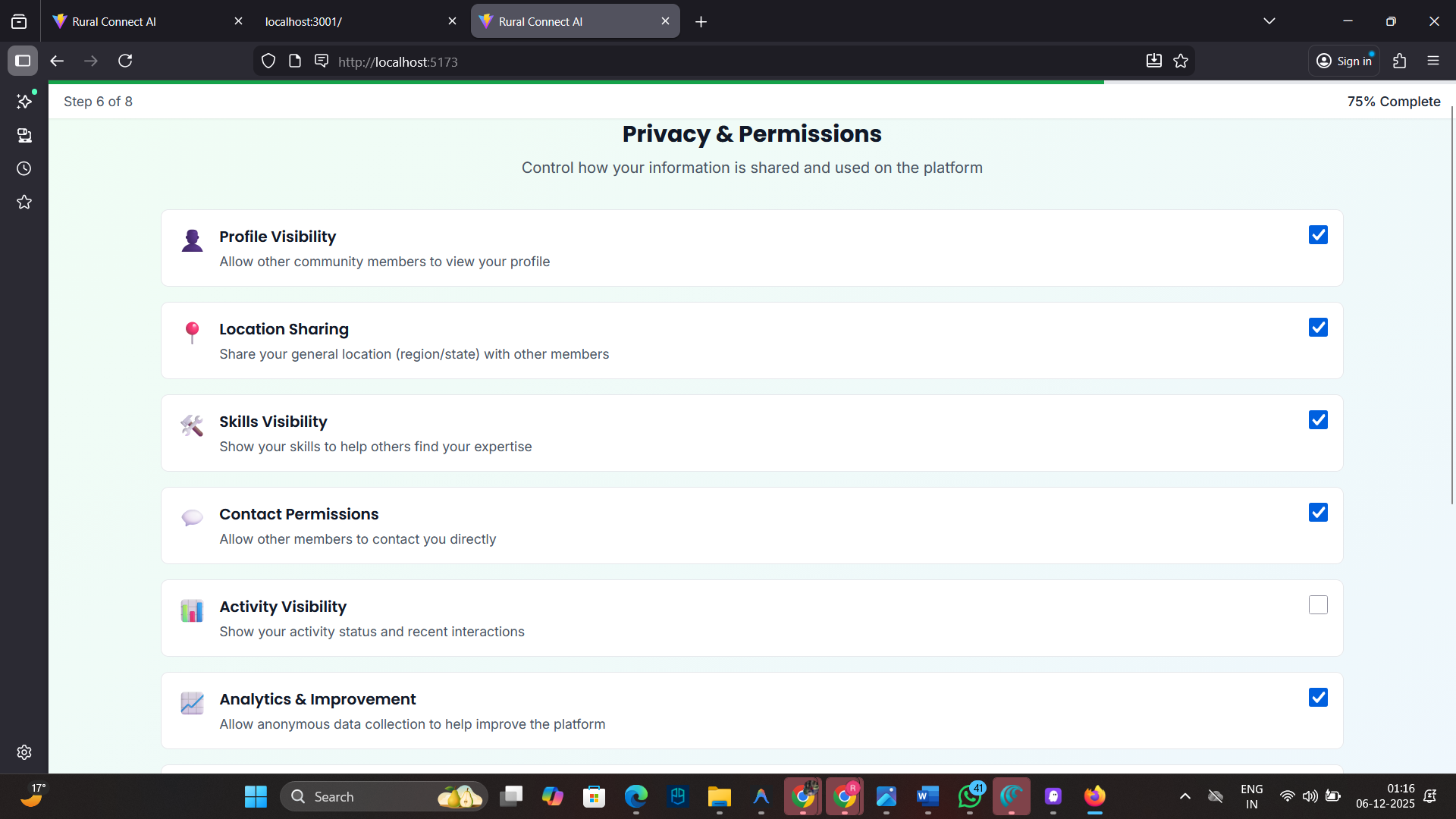This screenshot has width=1456, height=819.
Task: Click the Sign in button
Action: click(x=1345, y=61)
